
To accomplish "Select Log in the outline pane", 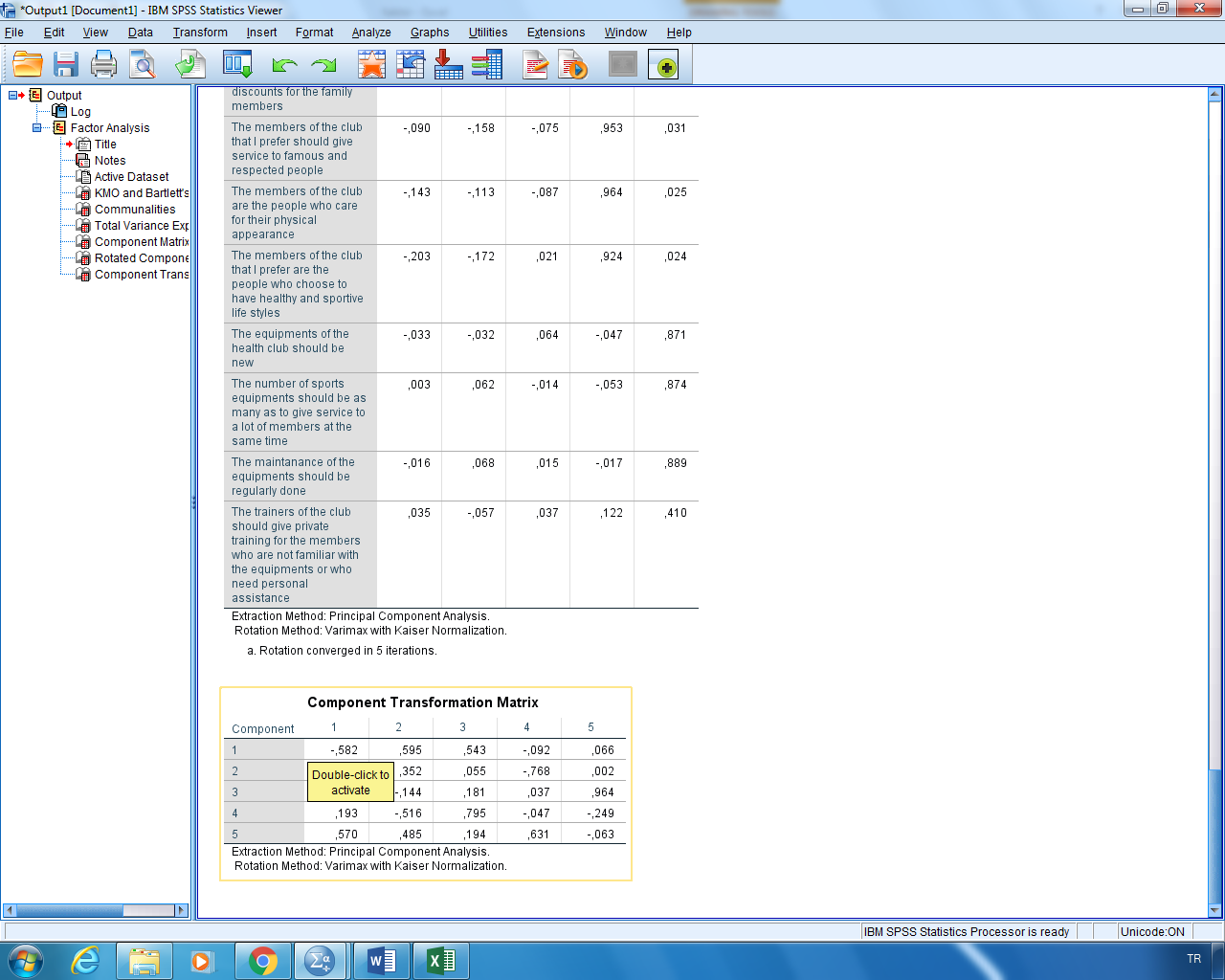I will tap(80, 111).
